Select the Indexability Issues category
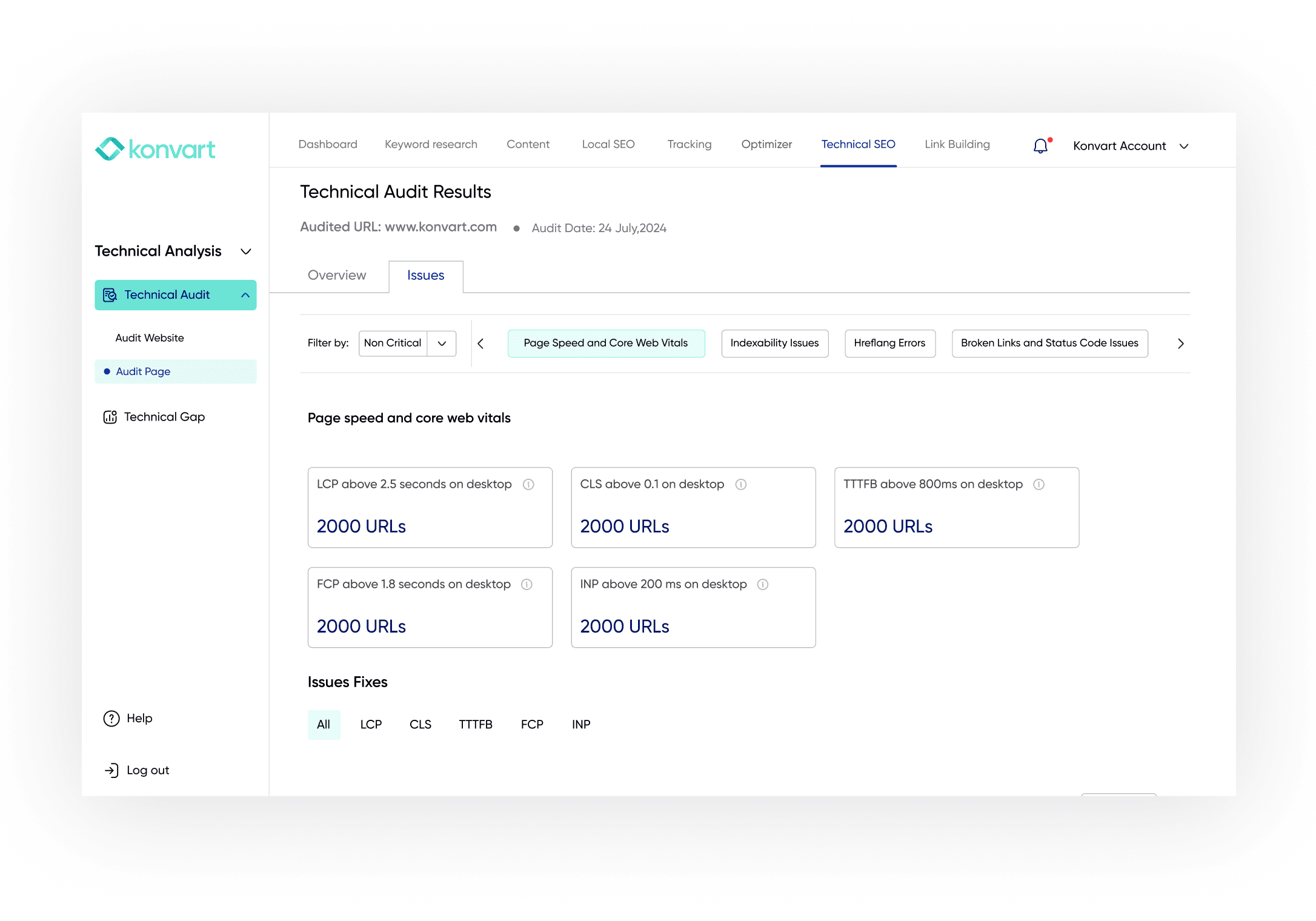This screenshot has height=921, width=1316. pyautogui.click(x=774, y=343)
